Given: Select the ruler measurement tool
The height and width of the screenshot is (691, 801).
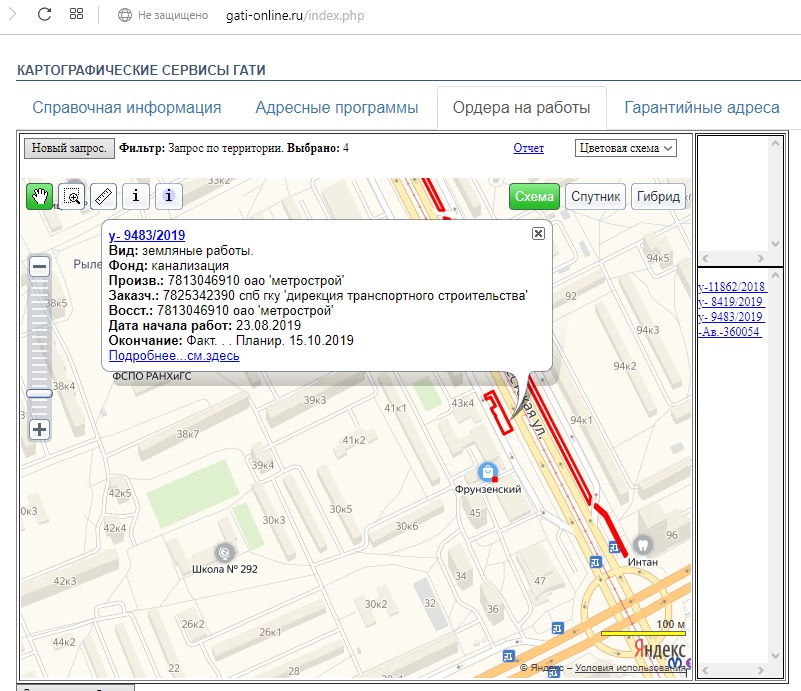Looking at the screenshot, I should [x=103, y=196].
